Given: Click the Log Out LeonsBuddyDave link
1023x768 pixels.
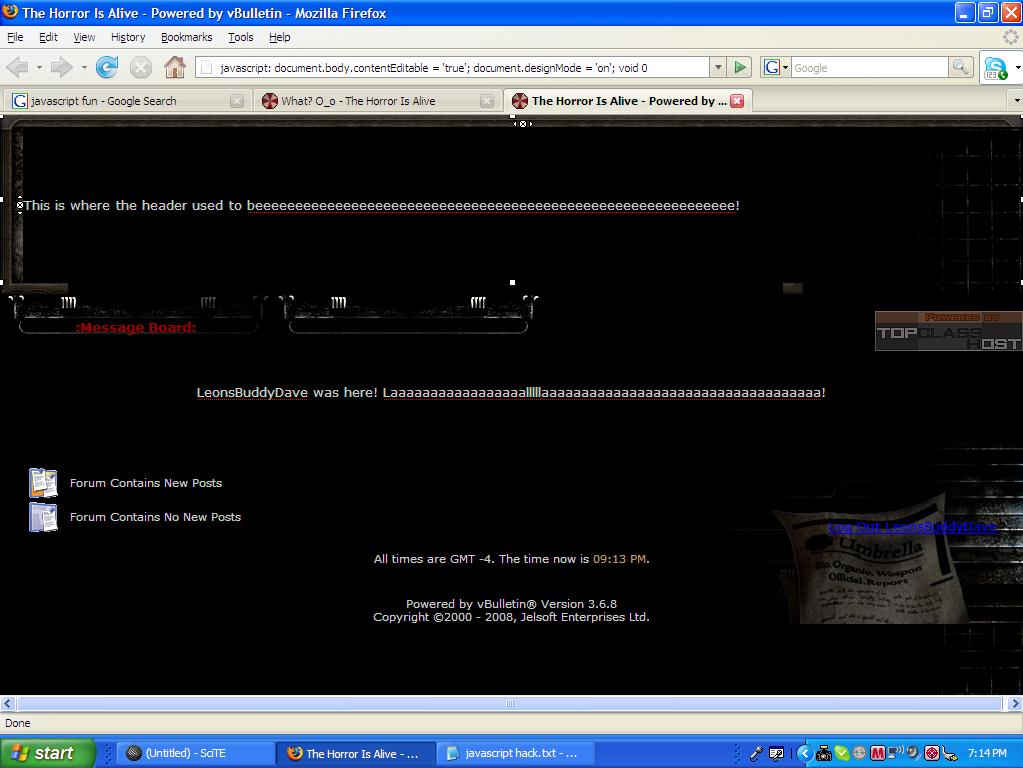Looking at the screenshot, I should [x=912, y=527].
